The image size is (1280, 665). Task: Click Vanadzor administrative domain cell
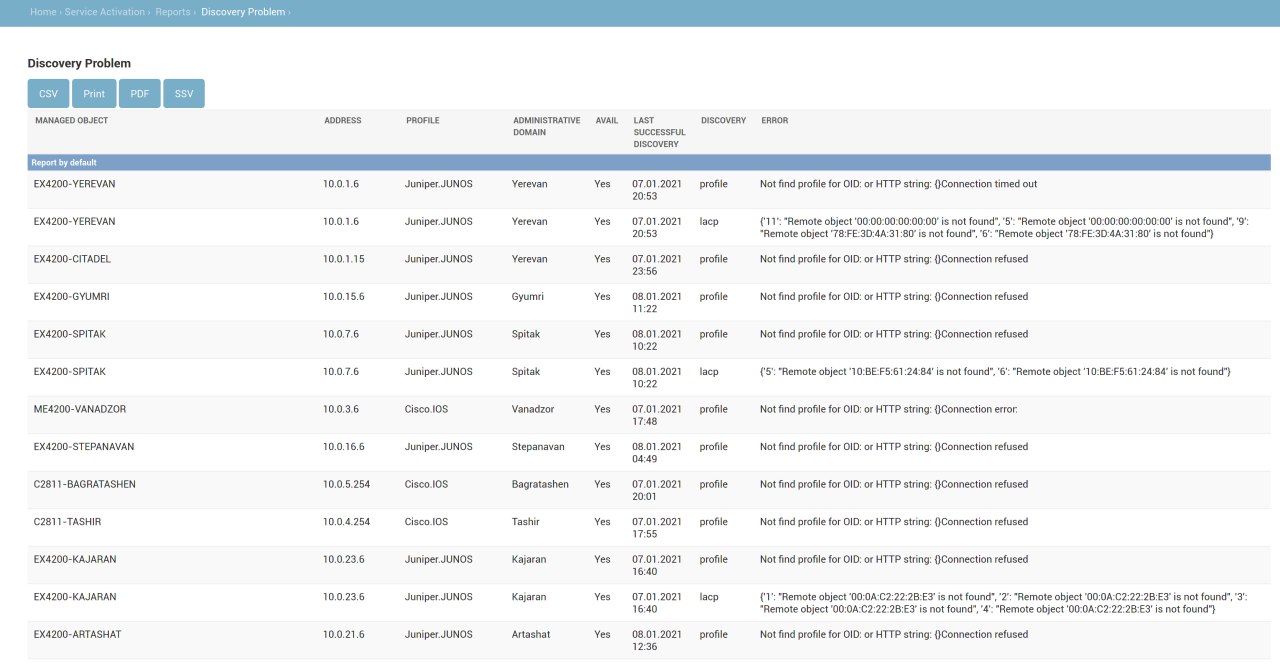coord(535,410)
